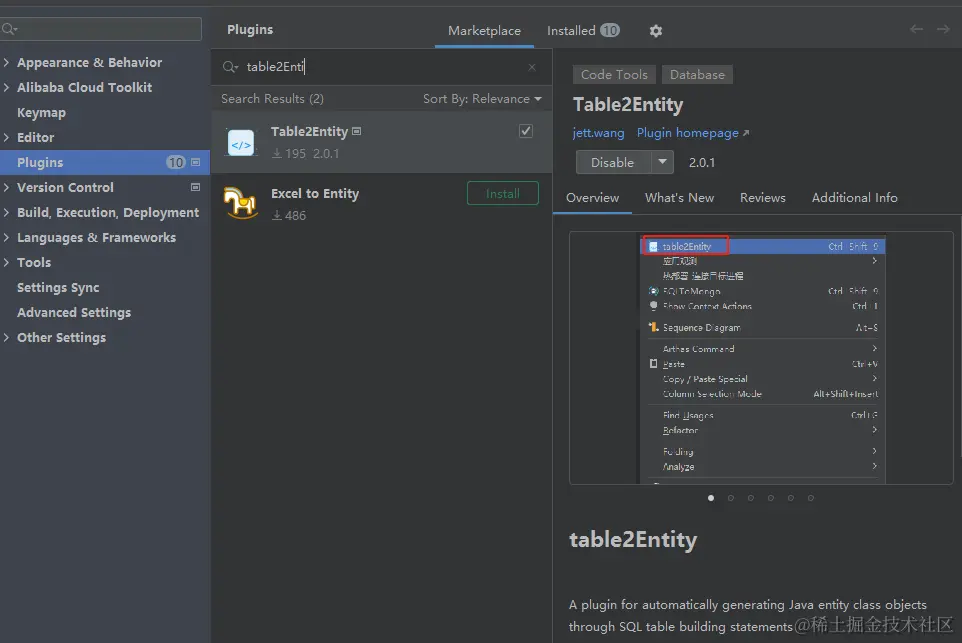Click the Search Results (2) label
Image resolution: width=962 pixels, height=643 pixels.
(x=272, y=99)
